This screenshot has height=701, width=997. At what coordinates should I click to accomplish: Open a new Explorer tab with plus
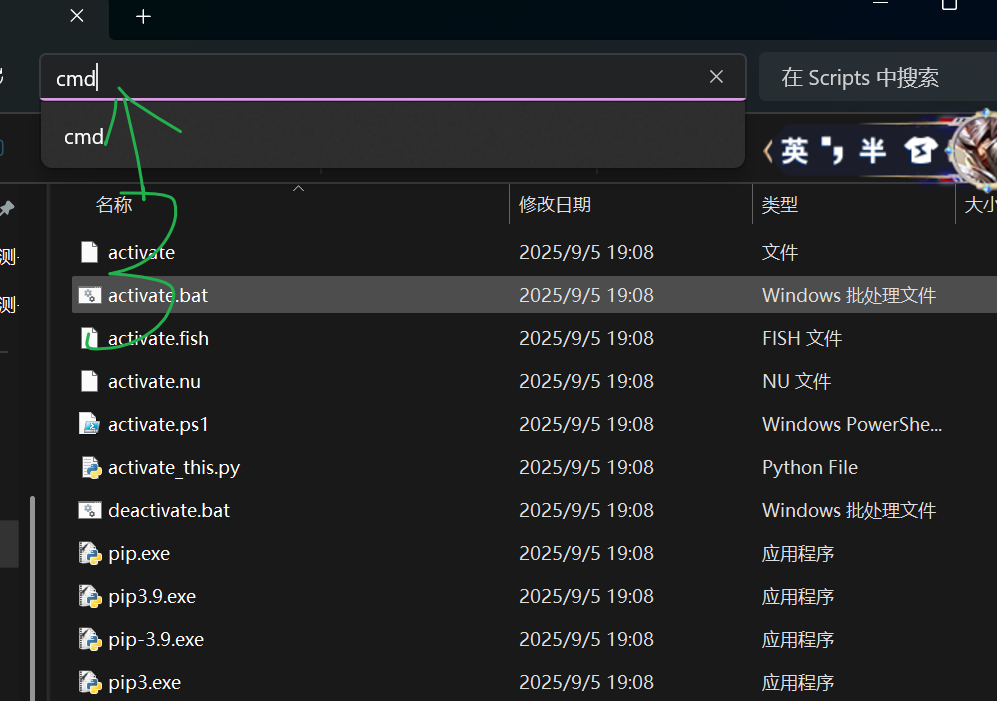click(144, 17)
